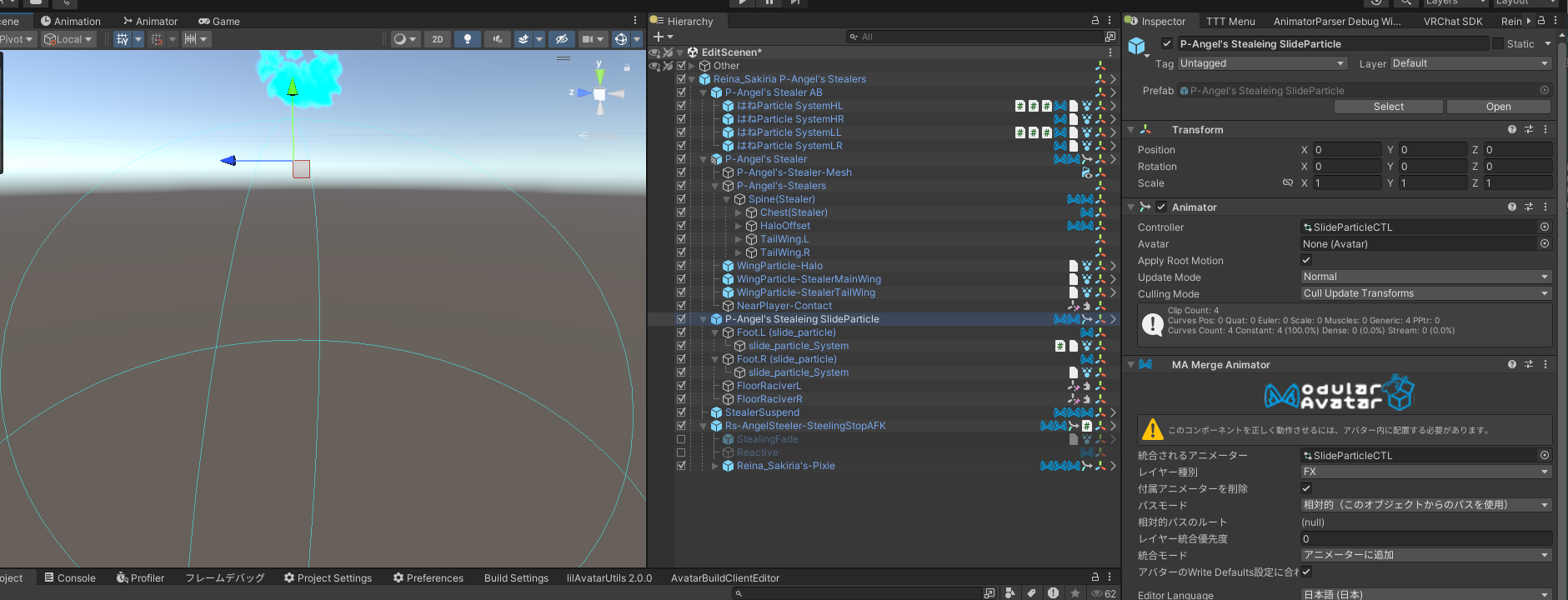Toggle scene audio mute icon

click(497, 39)
